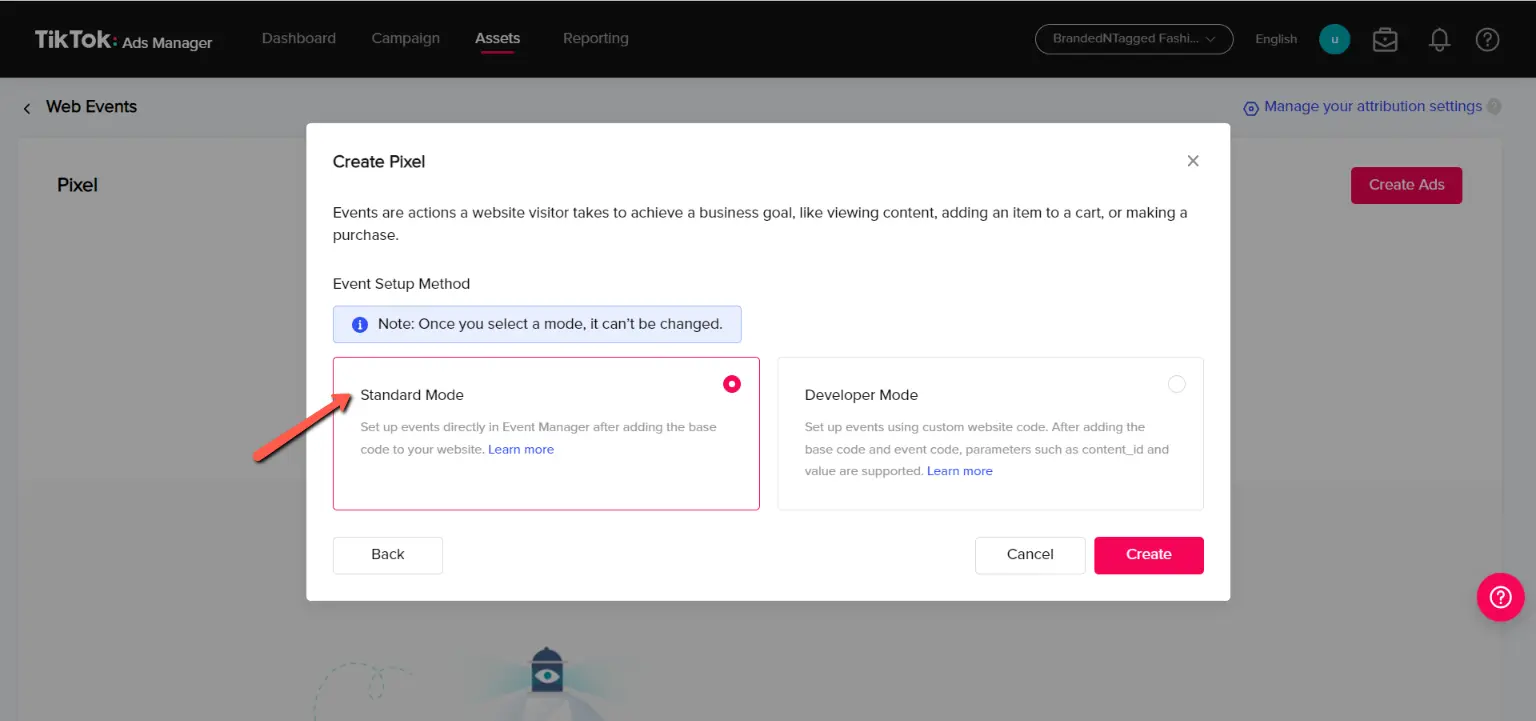Click the help question mark in header
The height and width of the screenshot is (721, 1536).
coord(1487,39)
